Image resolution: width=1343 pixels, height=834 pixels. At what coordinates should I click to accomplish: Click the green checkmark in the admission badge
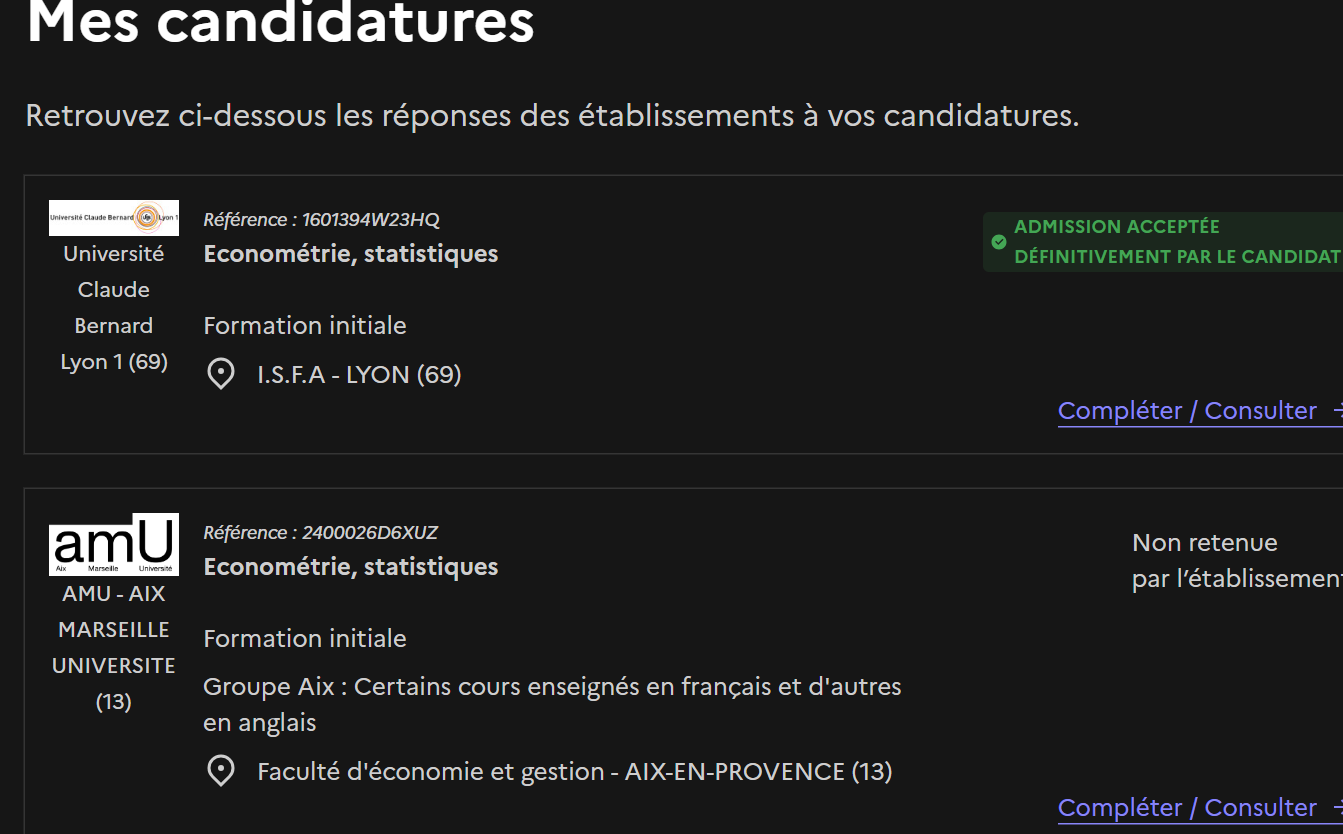(998, 242)
